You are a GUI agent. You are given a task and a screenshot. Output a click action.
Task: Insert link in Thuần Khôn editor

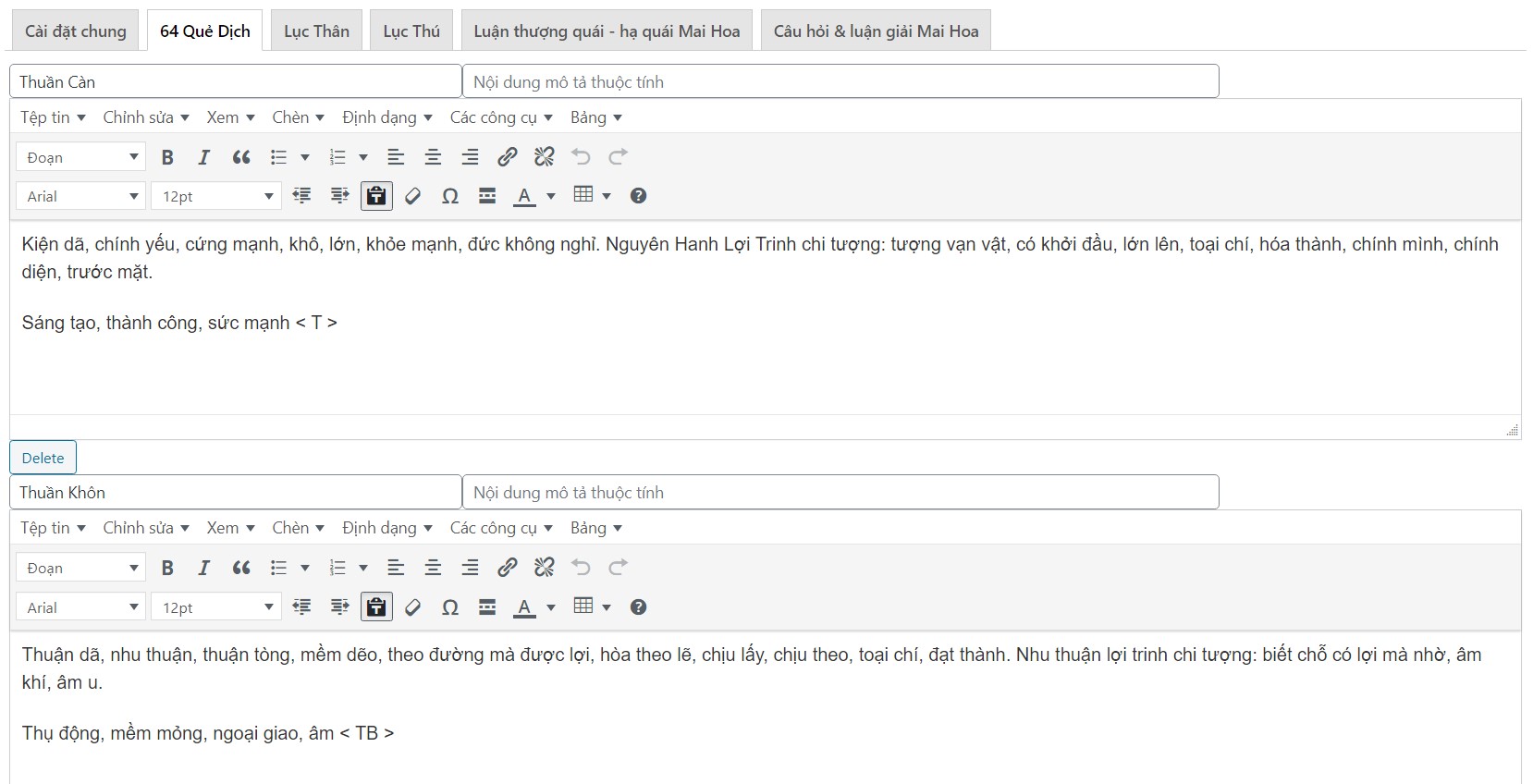(x=507, y=568)
